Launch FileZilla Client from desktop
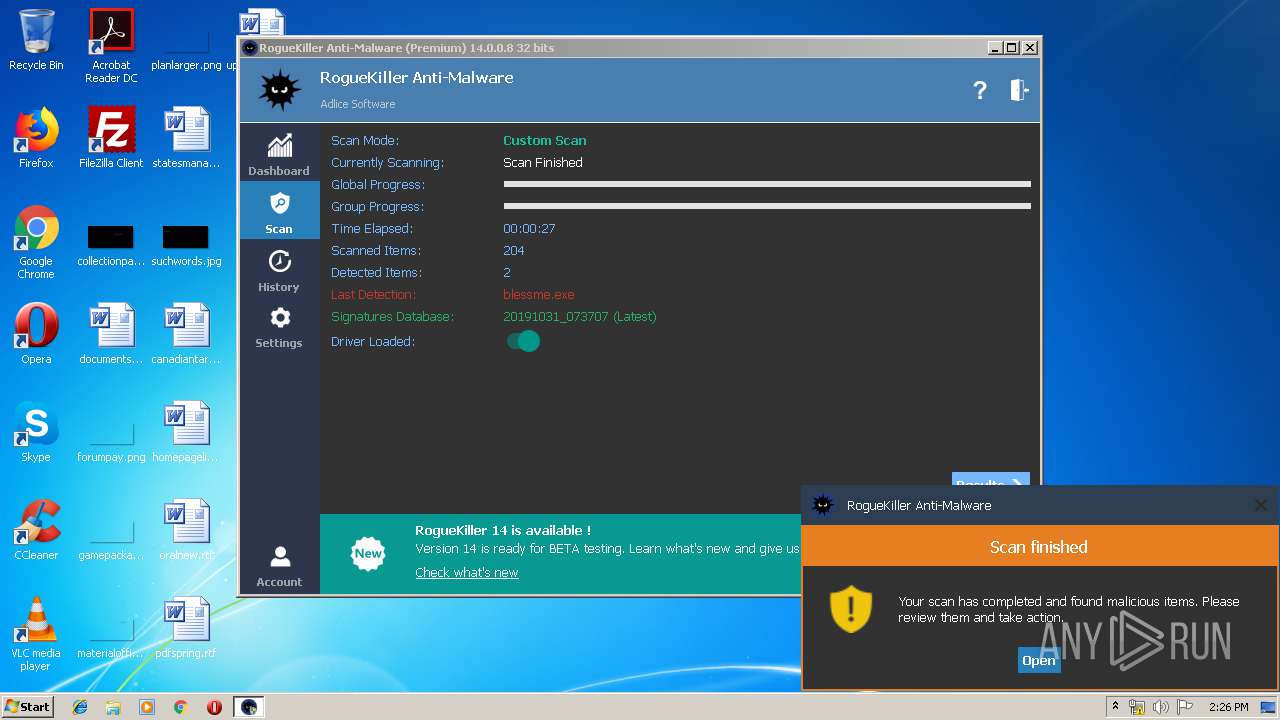The image size is (1280, 720). 111,138
